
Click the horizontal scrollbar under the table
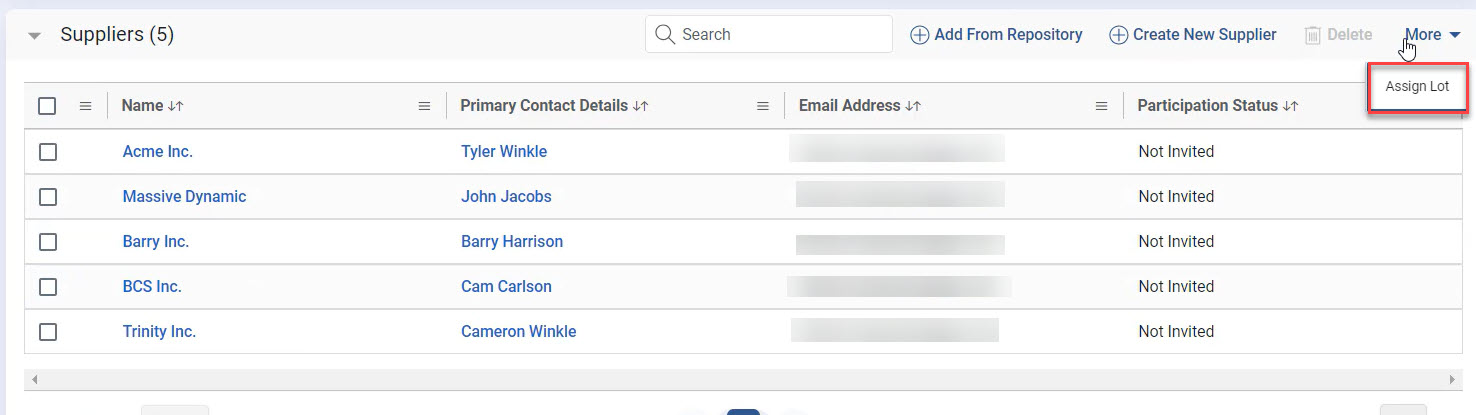(x=742, y=380)
